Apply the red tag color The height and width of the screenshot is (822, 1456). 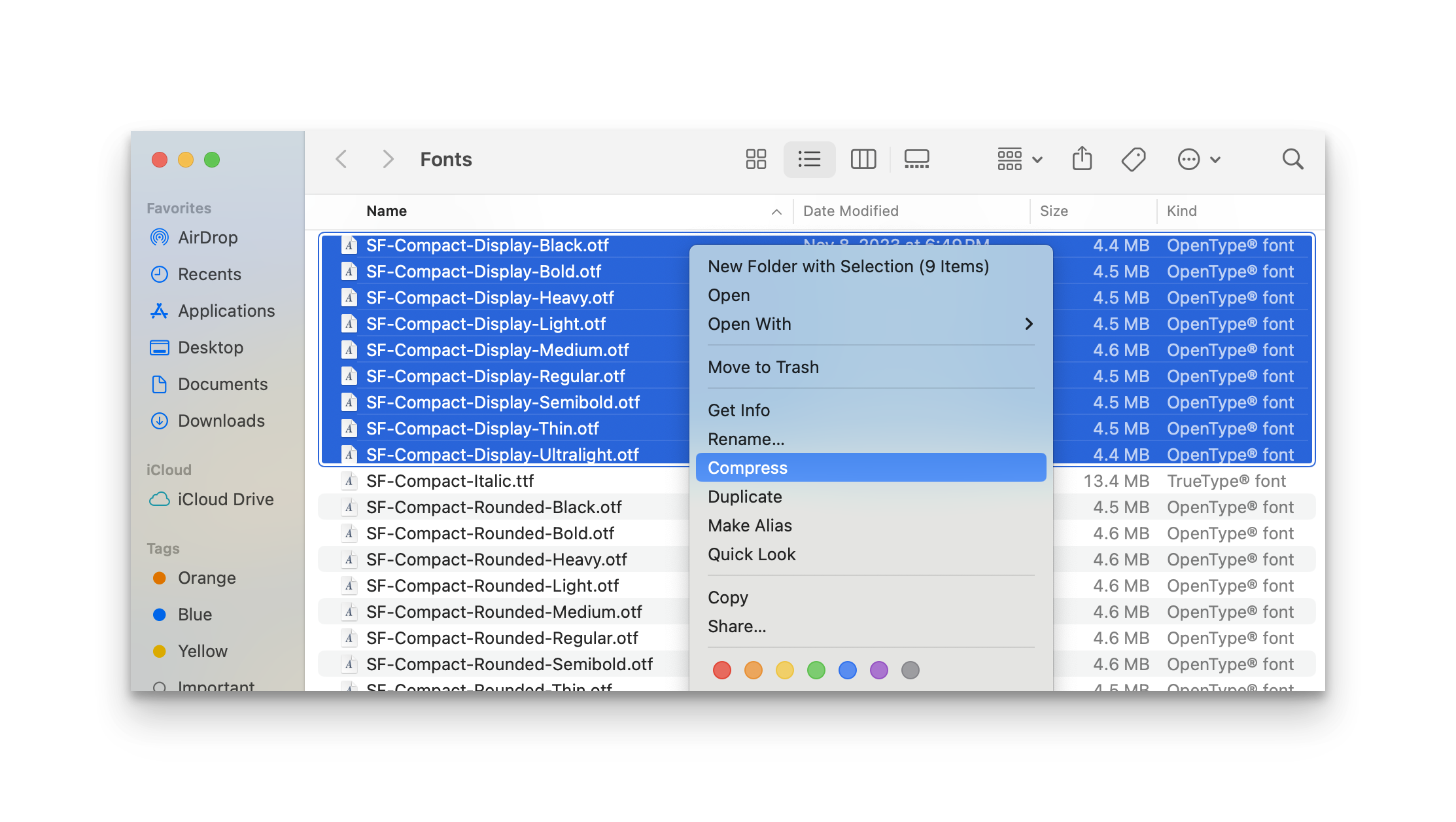point(721,670)
